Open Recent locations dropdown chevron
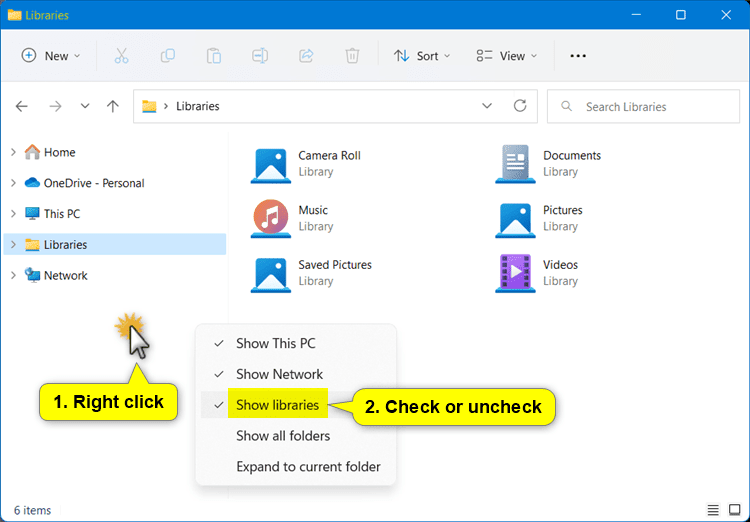This screenshot has width=750, height=522. pos(85,106)
